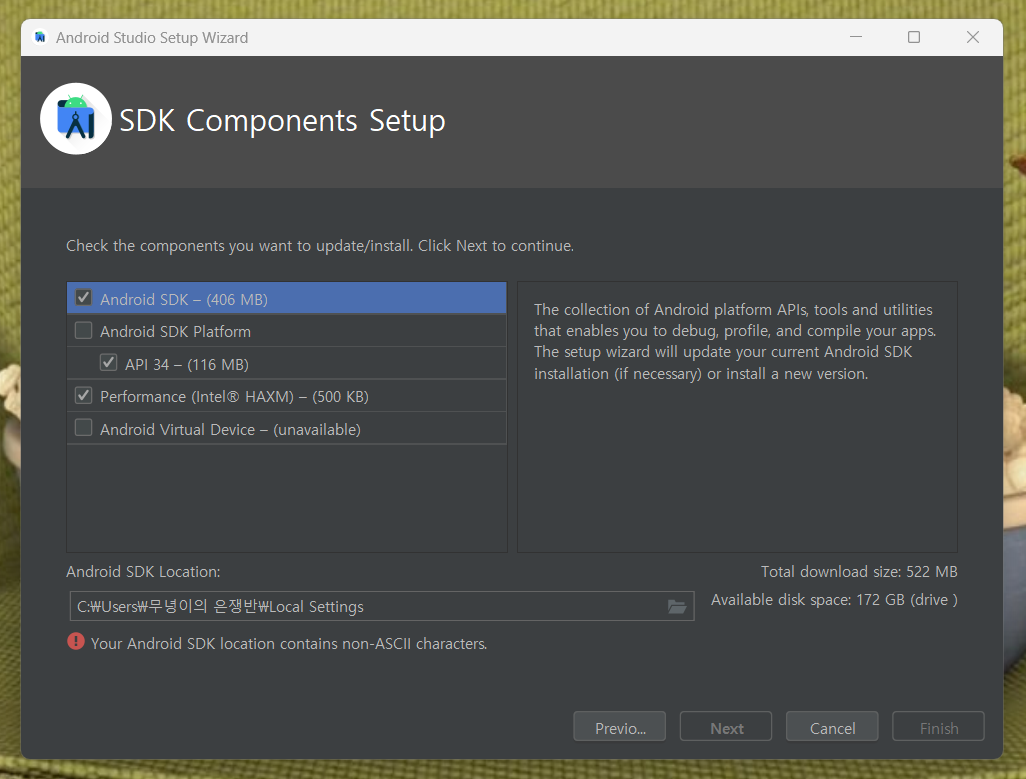The image size is (1026, 779).
Task: Click the Android SDK Location: label
Action: pos(143,572)
